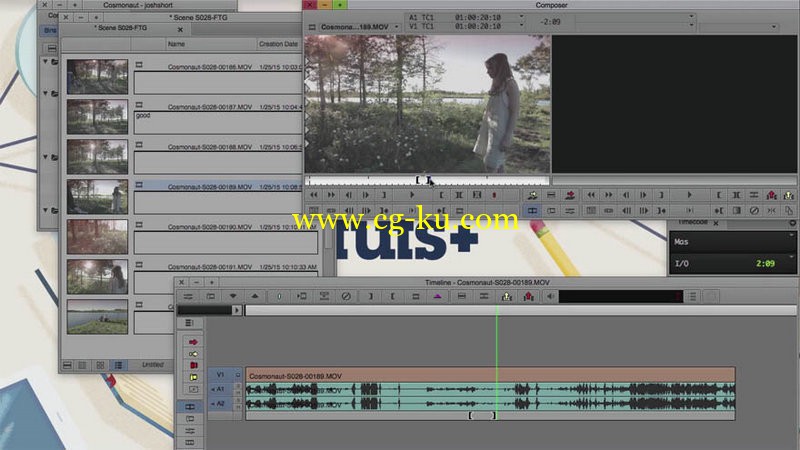The image size is (800, 450).
Task: Toggle the A2 track selector
Action: [x=220, y=404]
